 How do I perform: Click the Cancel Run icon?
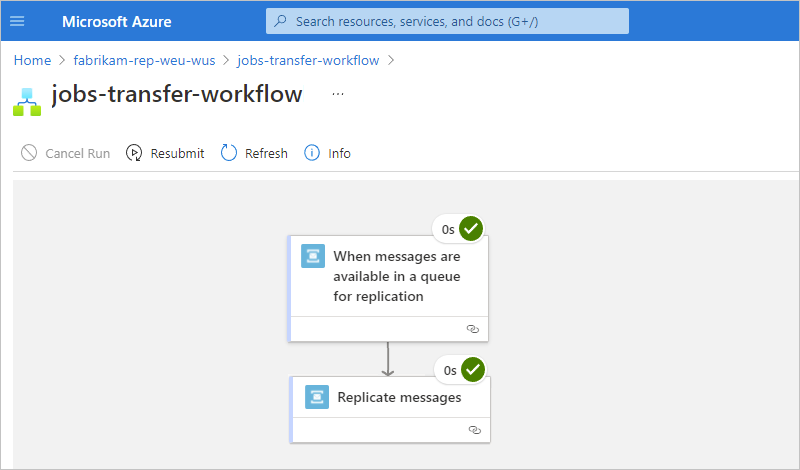pyautogui.click(x=29, y=153)
